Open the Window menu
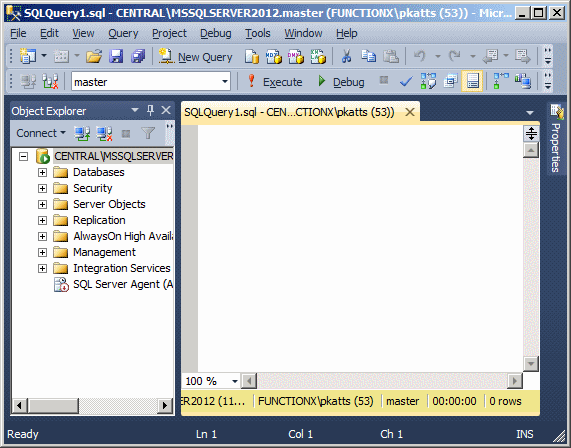The image size is (571, 448). (x=303, y=34)
